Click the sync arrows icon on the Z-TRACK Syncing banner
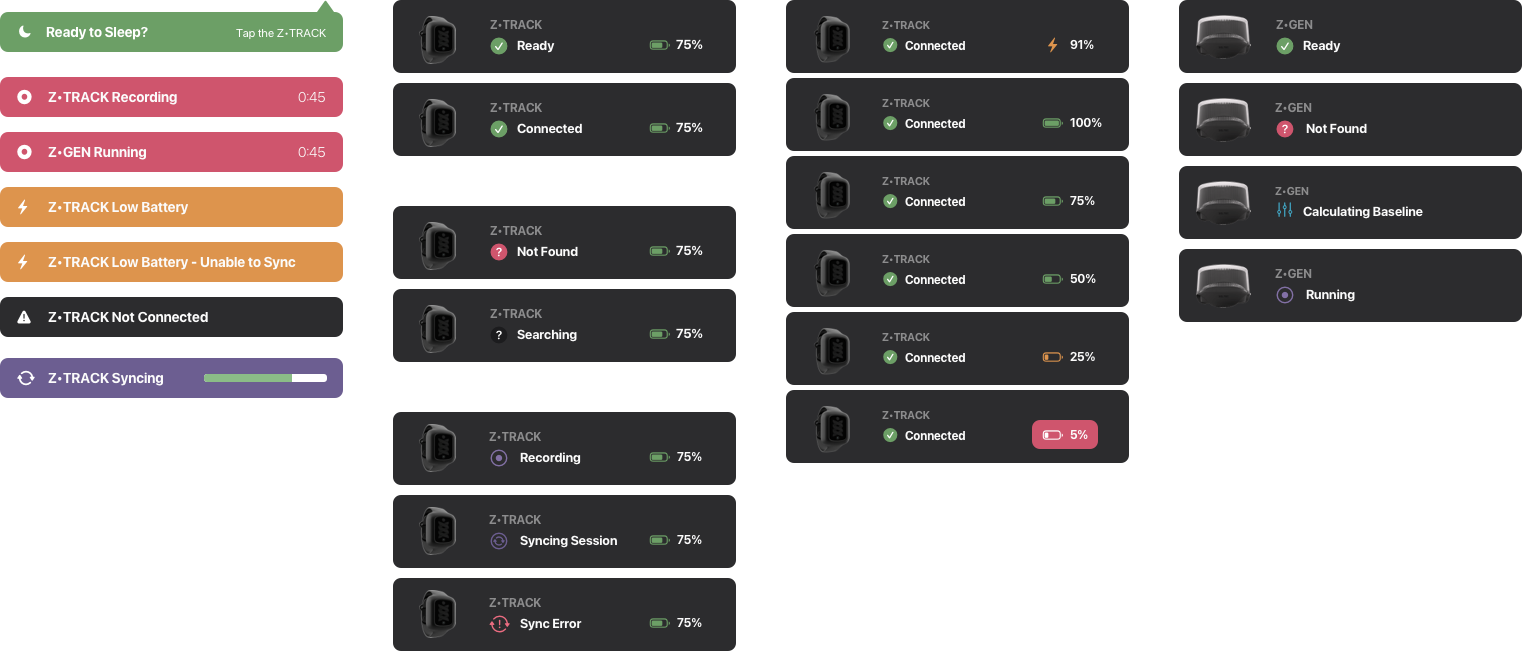 click(26, 378)
